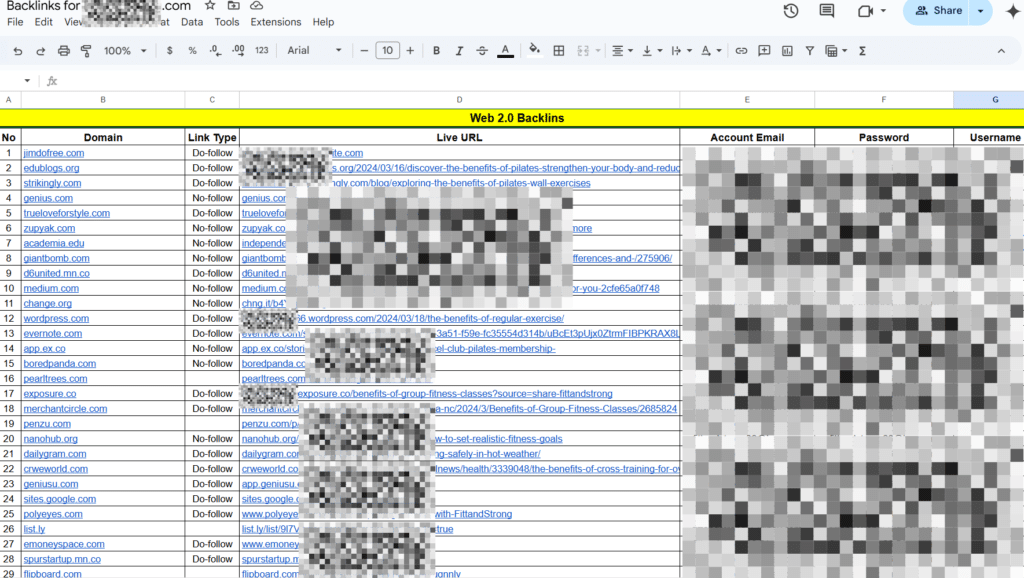Image resolution: width=1024 pixels, height=578 pixels.
Task: Click the No-follow cell for genius.com
Action: [212, 198]
